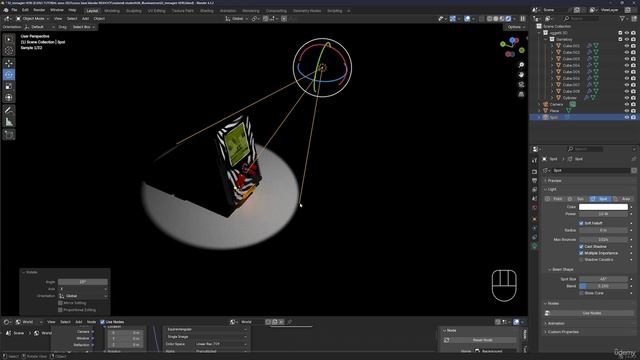Select the Rotate tool in the toolbar
Screen dimensions: 640x360
tap(9, 75)
